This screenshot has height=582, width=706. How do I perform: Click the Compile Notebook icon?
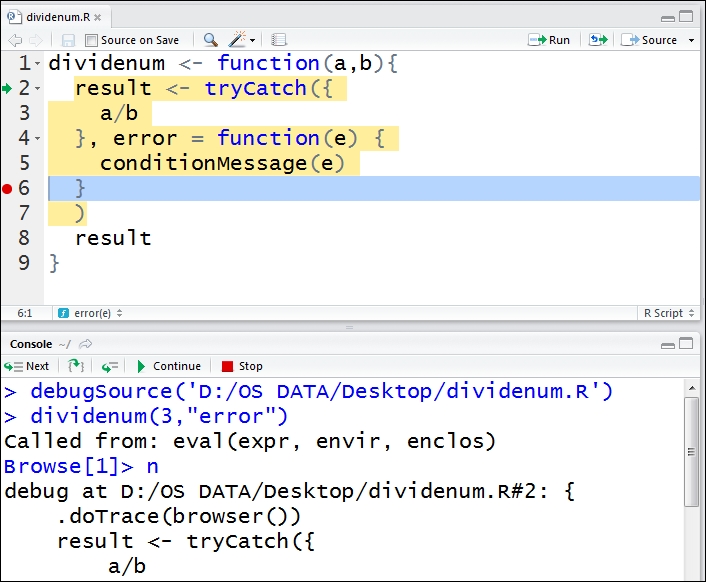279,40
